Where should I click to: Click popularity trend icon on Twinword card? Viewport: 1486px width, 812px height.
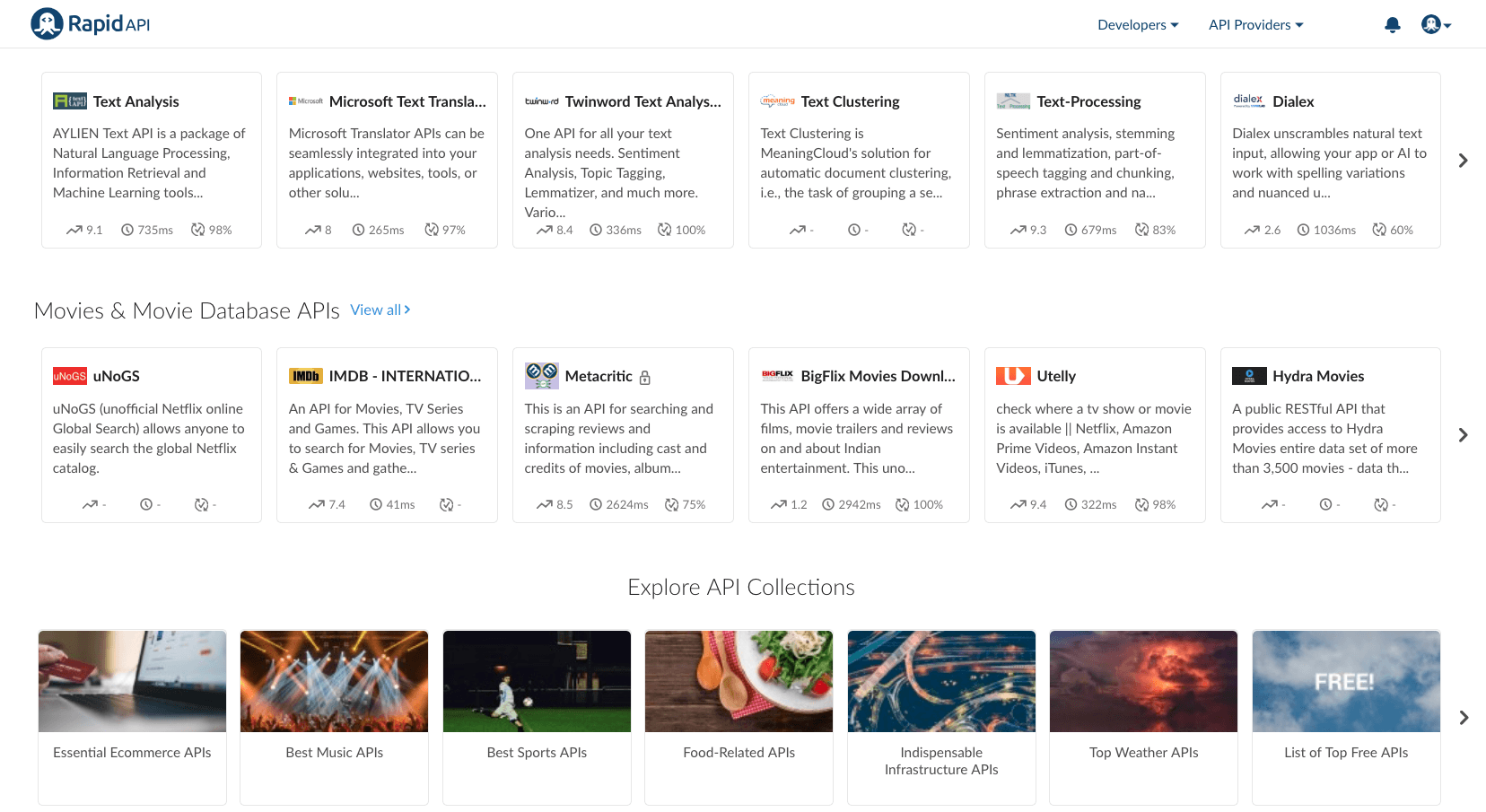pos(545,231)
